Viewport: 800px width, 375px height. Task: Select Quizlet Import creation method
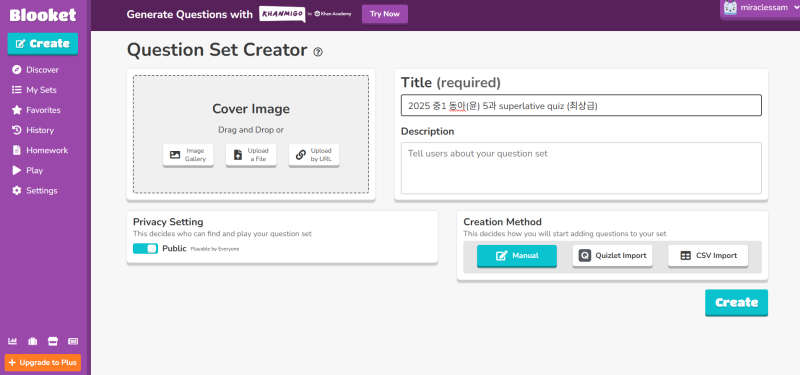612,256
